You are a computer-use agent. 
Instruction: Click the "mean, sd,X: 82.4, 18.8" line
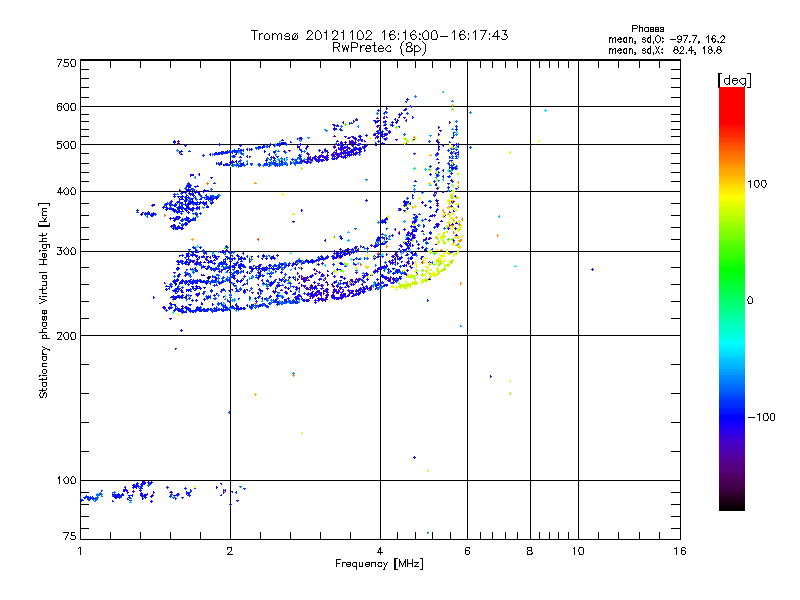click(x=665, y=50)
